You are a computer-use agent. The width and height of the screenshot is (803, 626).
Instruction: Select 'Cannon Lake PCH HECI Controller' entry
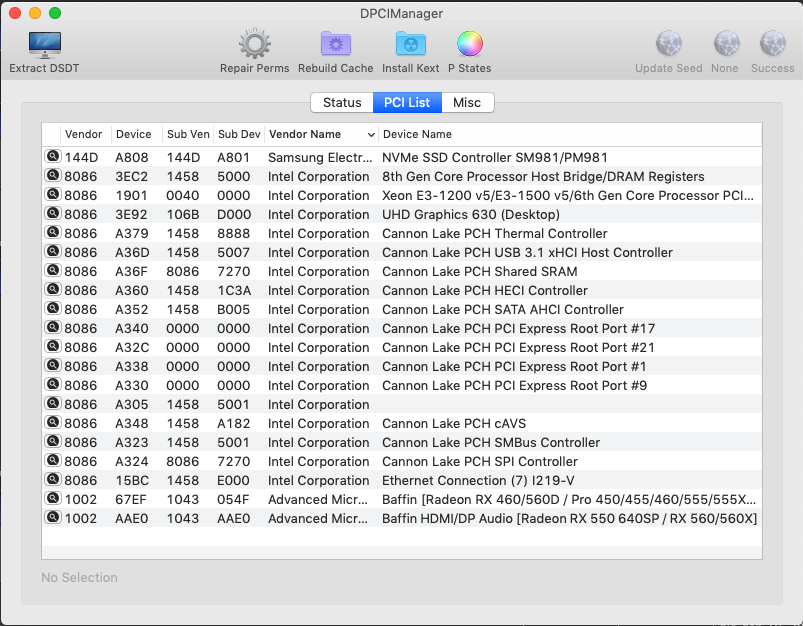pos(485,290)
